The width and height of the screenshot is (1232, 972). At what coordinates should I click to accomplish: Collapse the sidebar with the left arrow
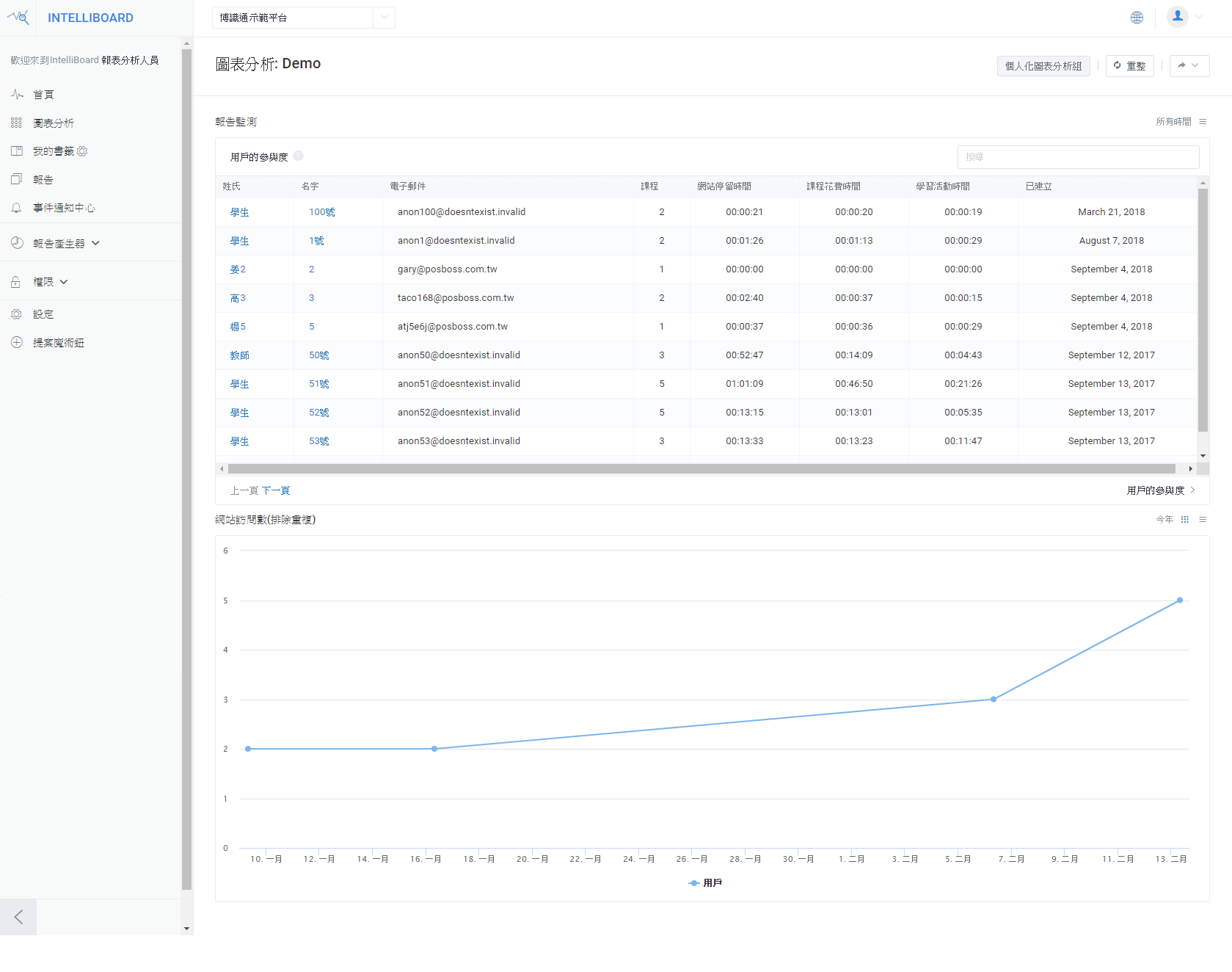pos(18,917)
